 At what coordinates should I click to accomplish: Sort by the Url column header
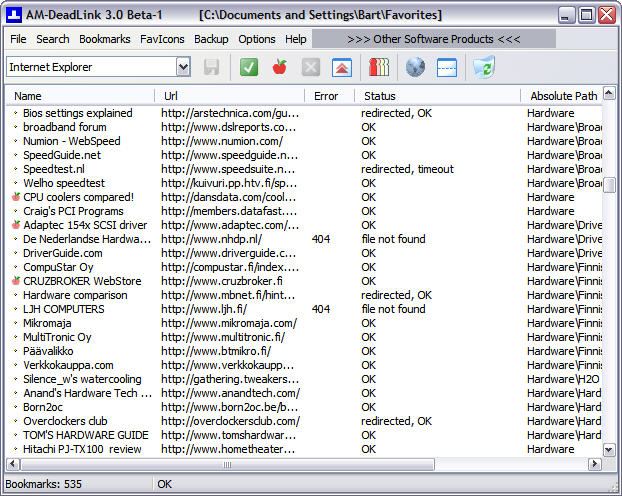(x=230, y=96)
